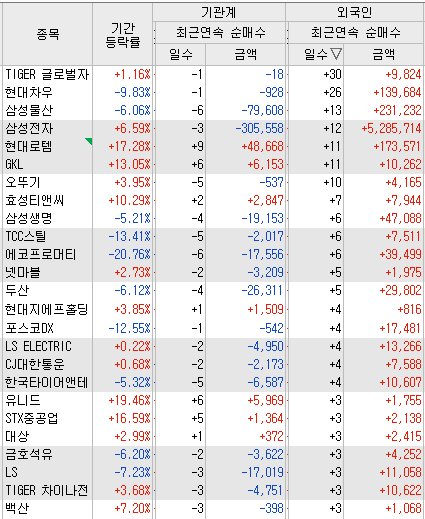Click 금액 header under 기관계
This screenshot has width=425, height=519.
pyautogui.click(x=246, y=54)
